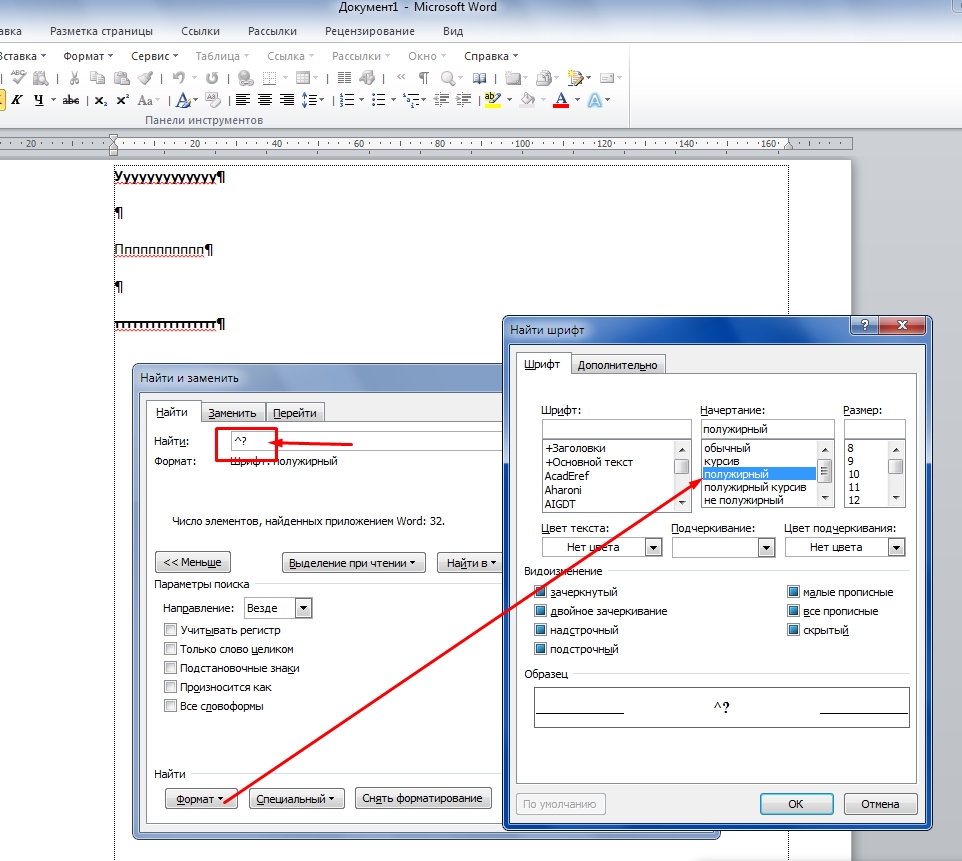Open the Справка menu
The width and height of the screenshot is (962, 861).
[491, 56]
